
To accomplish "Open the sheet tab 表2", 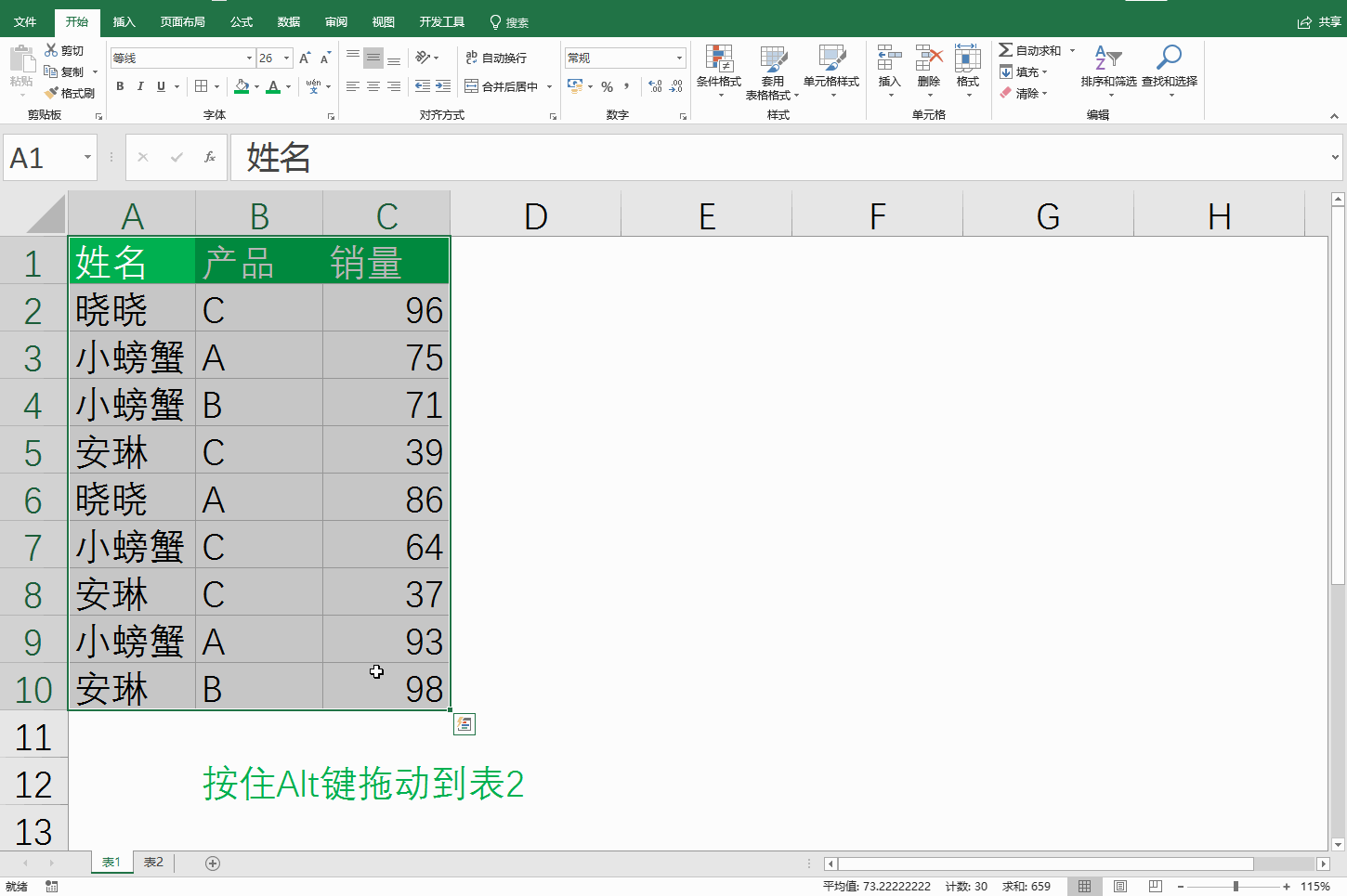I will pyautogui.click(x=153, y=863).
